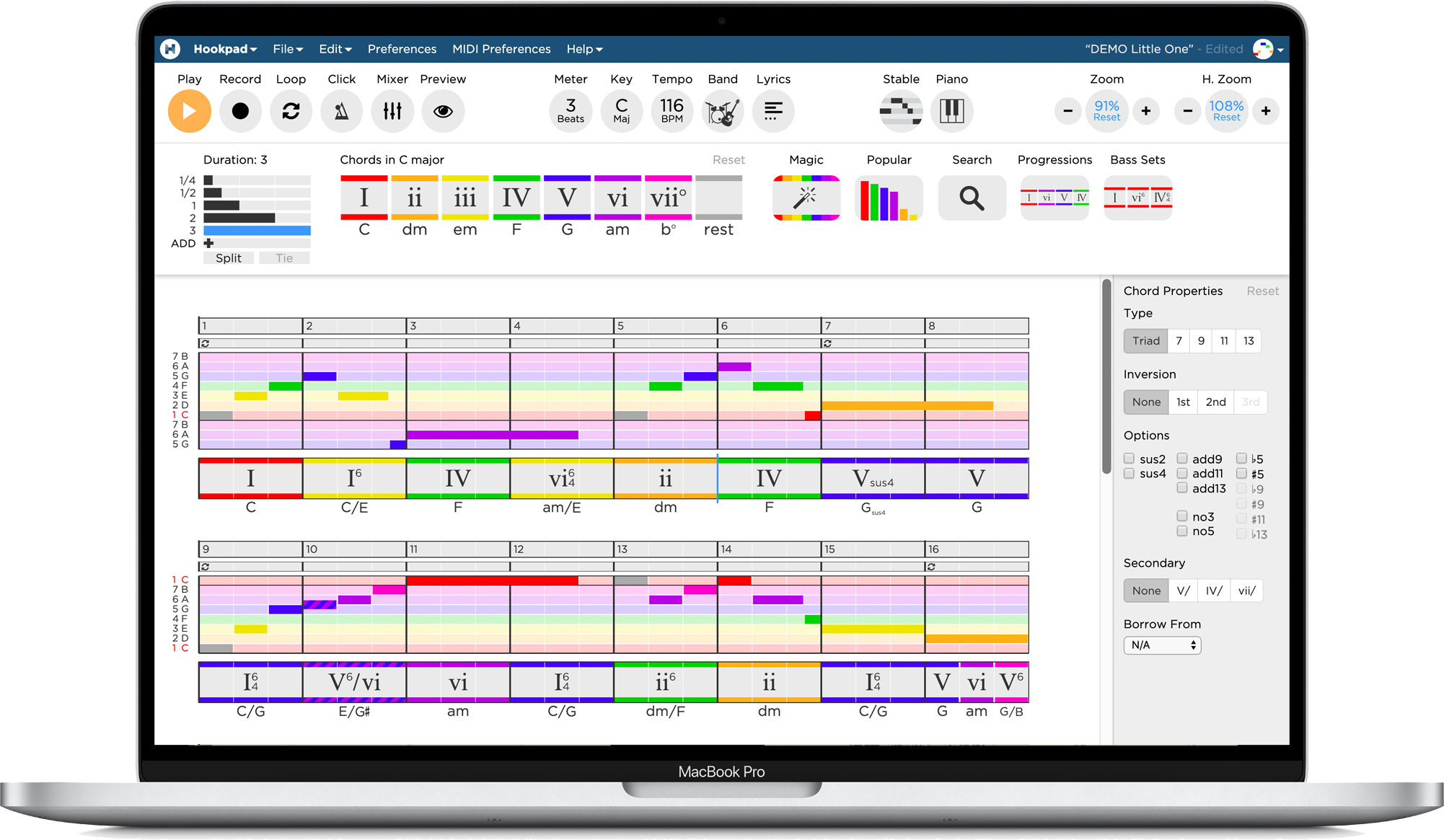Open the Magic wand chord suggestions
Viewport: 1444px width, 840px height.
pos(806,198)
